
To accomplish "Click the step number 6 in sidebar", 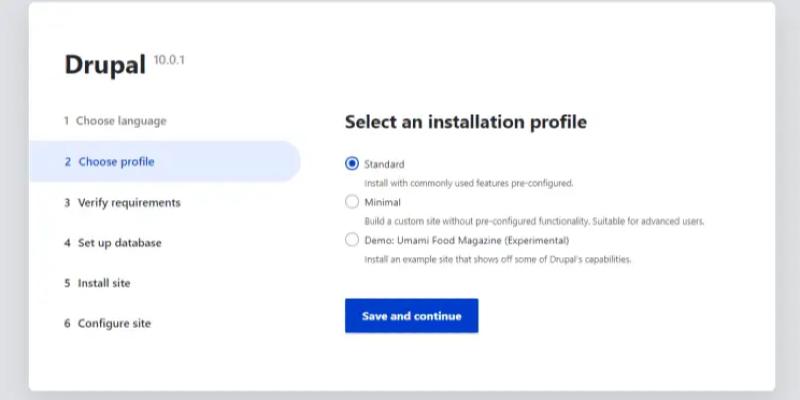I will (67, 323).
